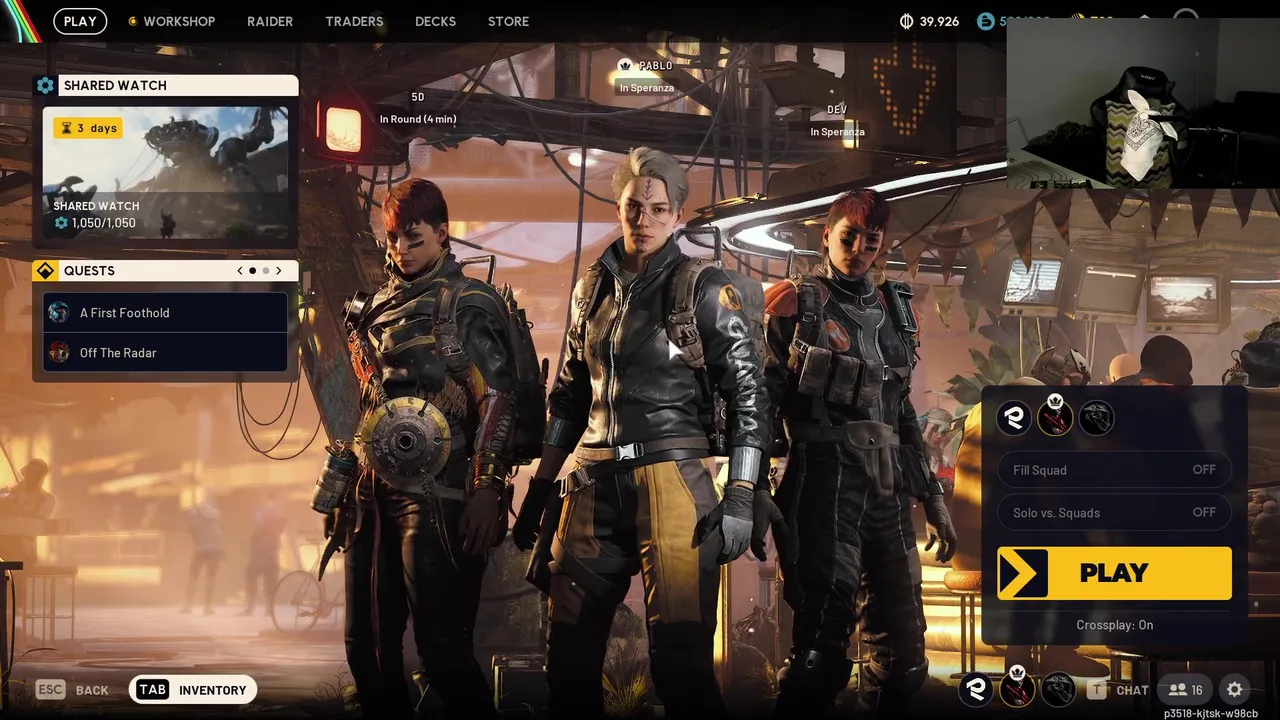Select the white logo avatar in play panel

click(x=1014, y=418)
